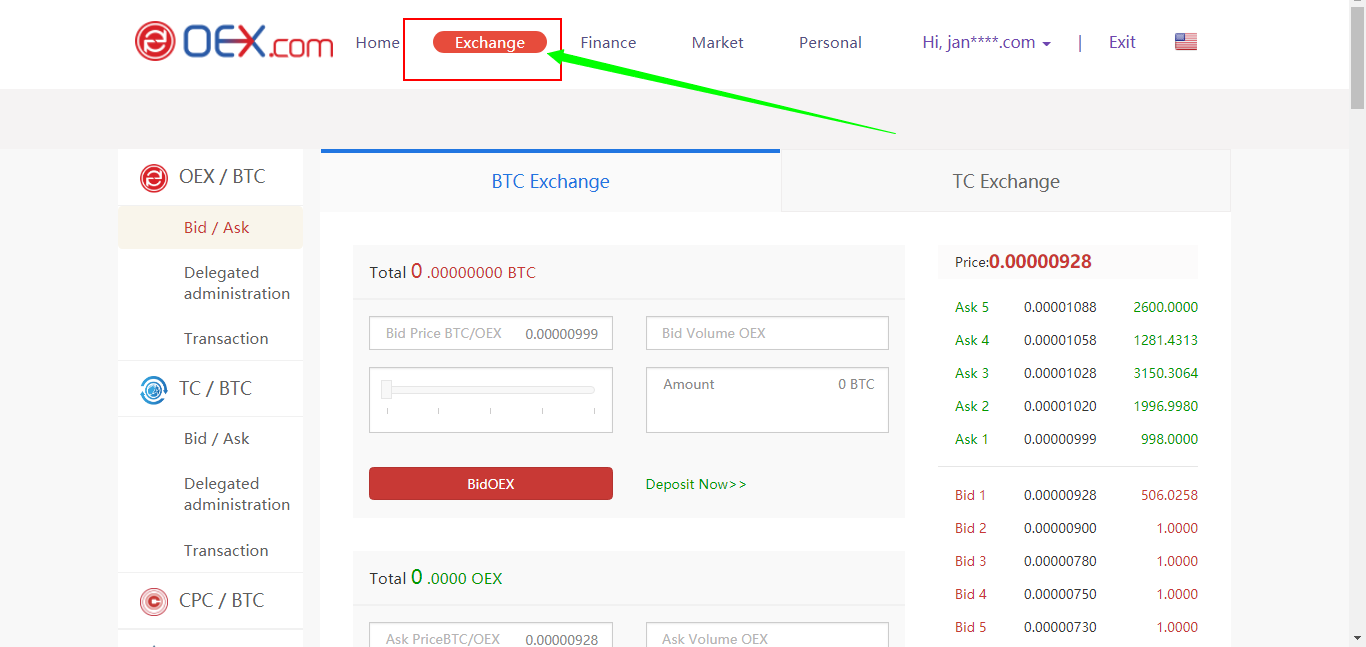Click the current price 0.00000928
1366x647 pixels.
pyautogui.click(x=1040, y=262)
